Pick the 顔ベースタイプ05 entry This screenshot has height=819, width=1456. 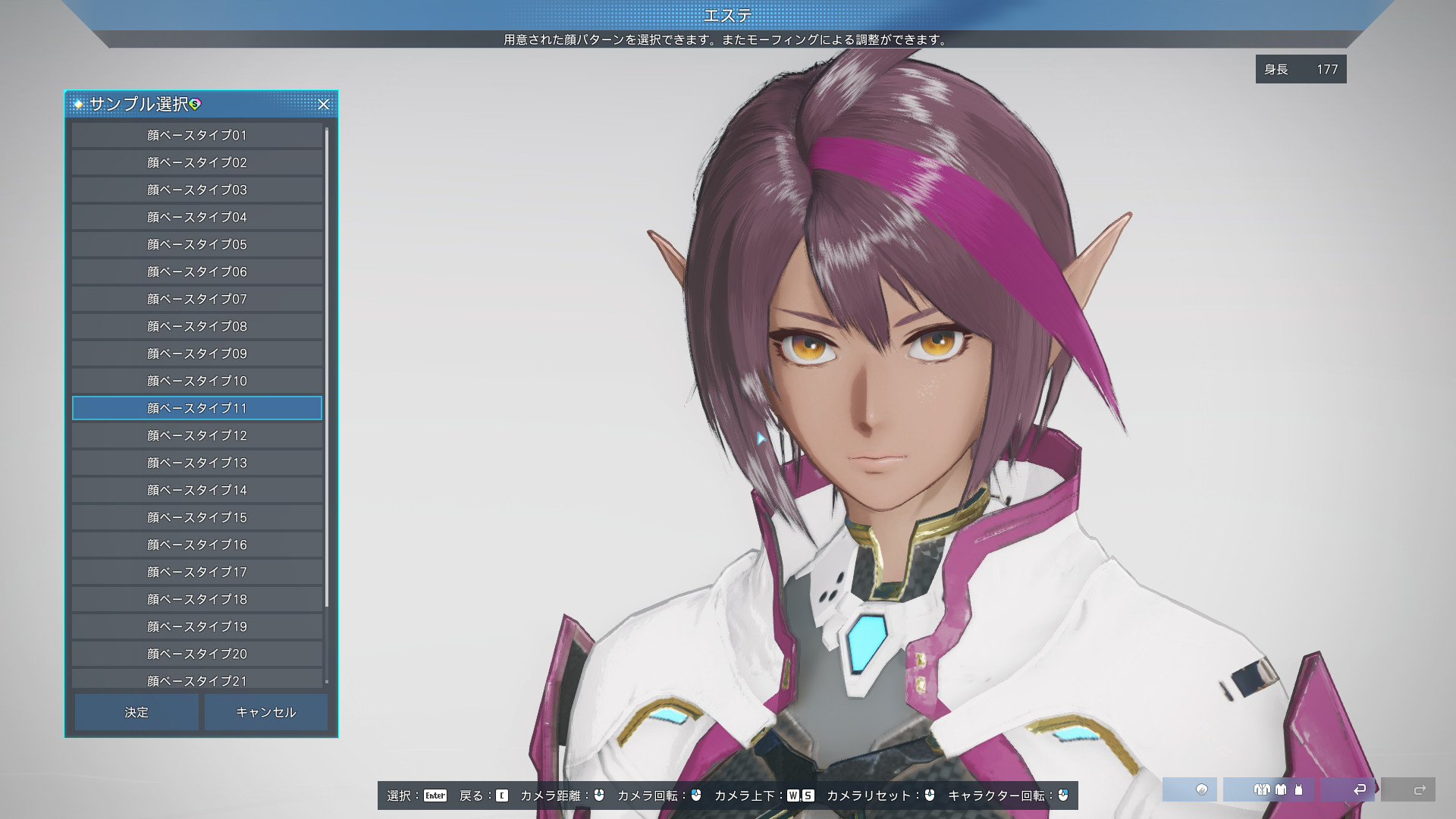pos(197,244)
